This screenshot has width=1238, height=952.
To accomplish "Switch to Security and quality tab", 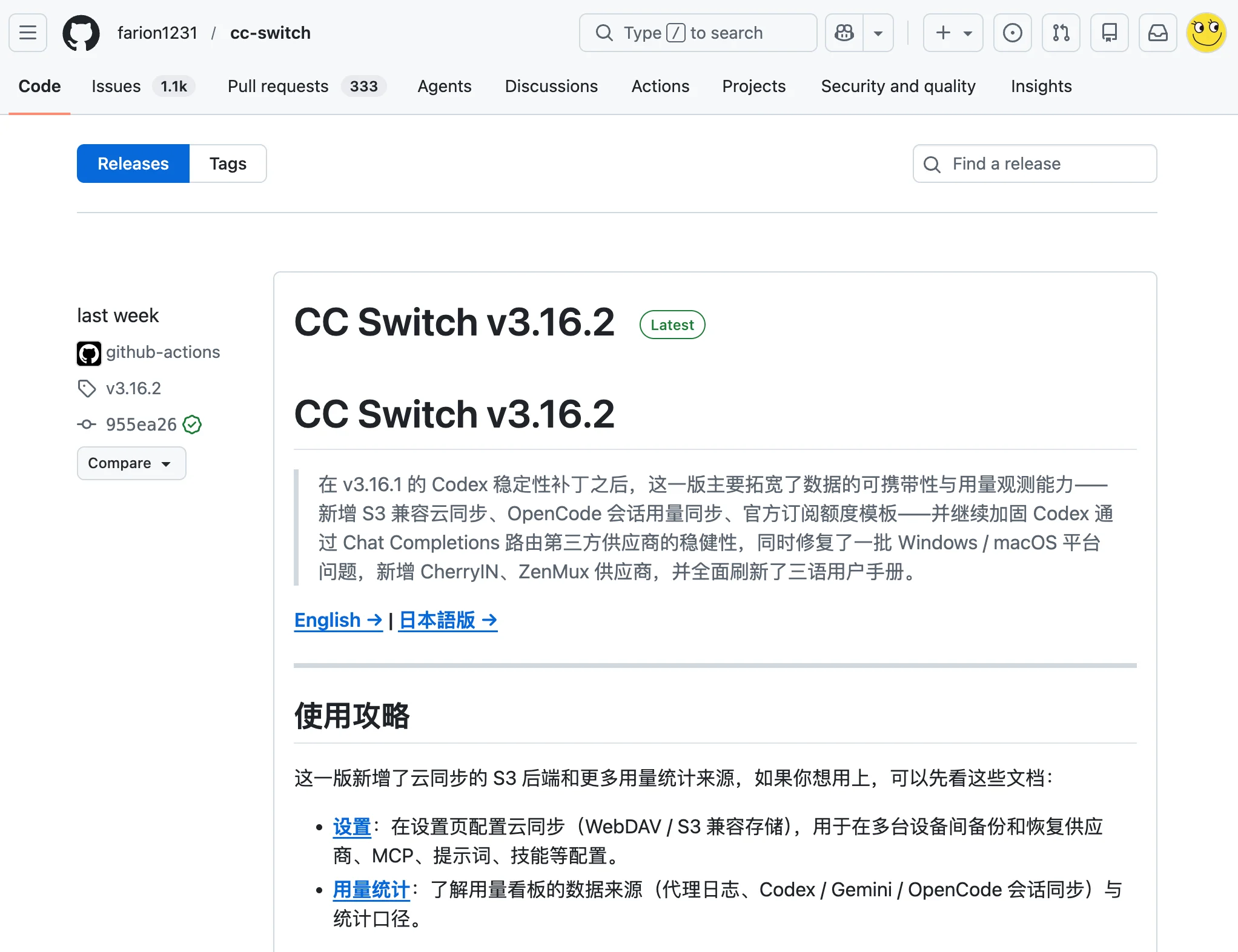I will pos(898,86).
